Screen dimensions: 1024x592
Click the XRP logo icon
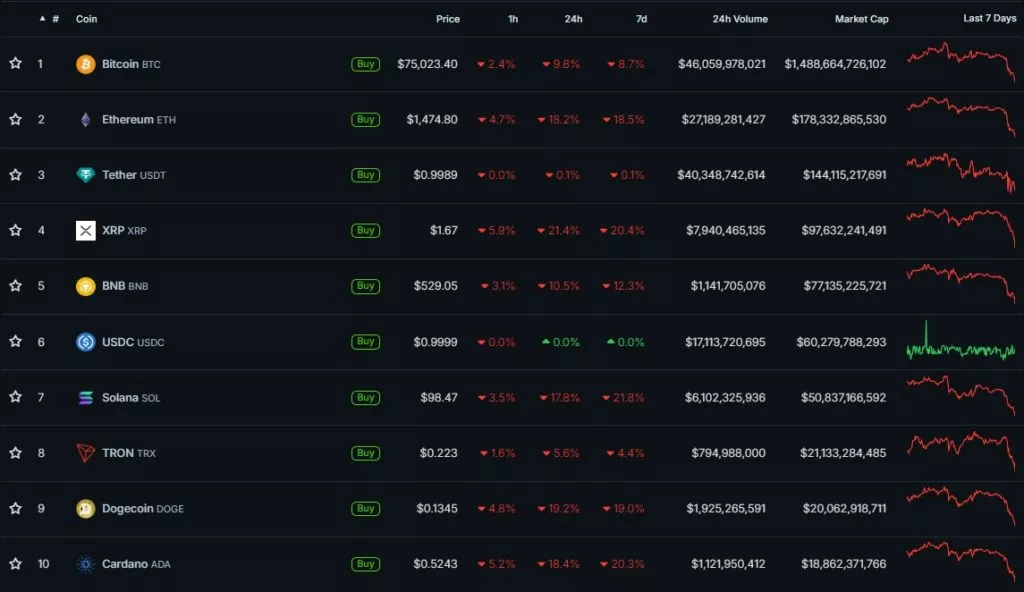[x=86, y=231]
